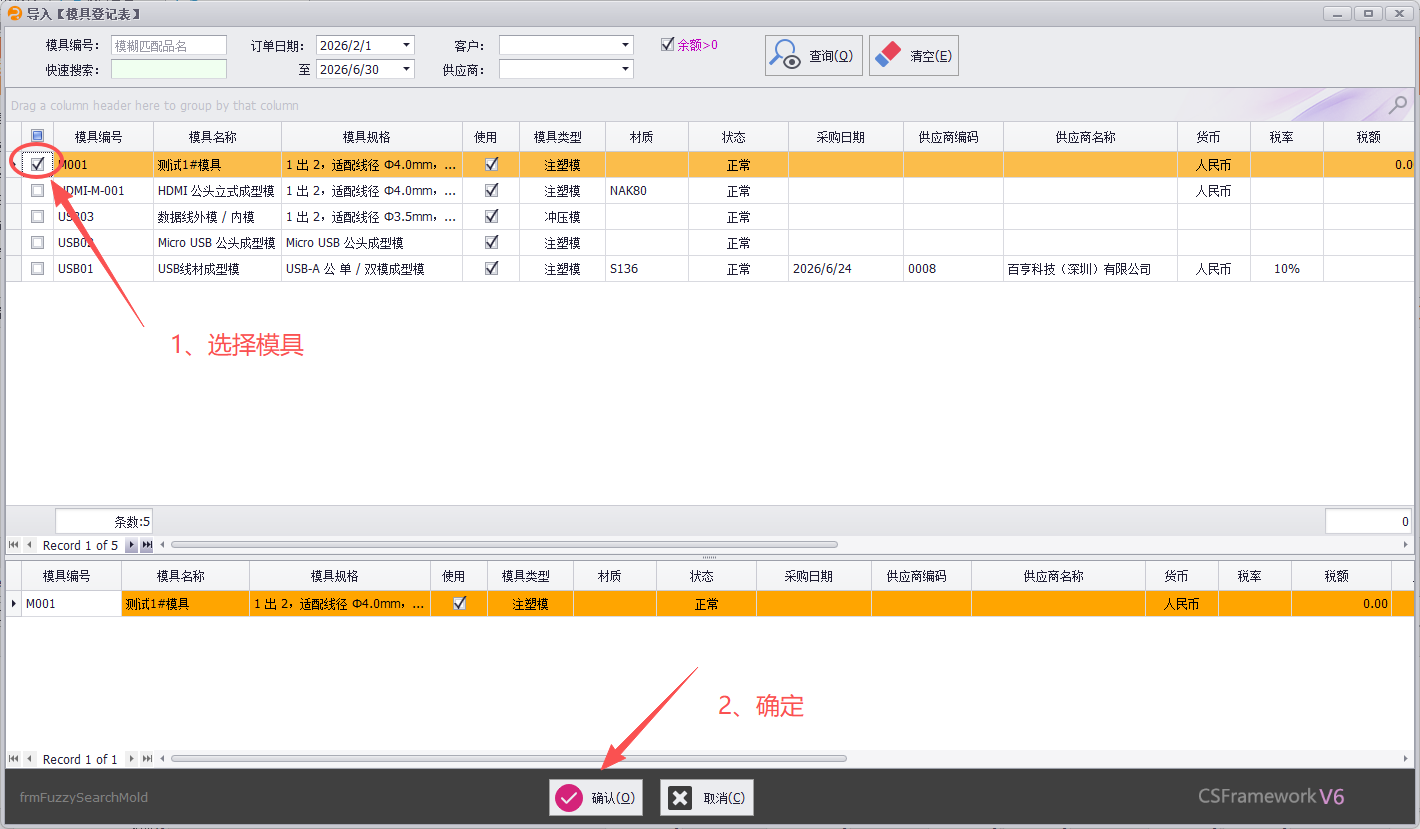Select the NAK80 material cell
1420x829 pixels.
[647, 190]
